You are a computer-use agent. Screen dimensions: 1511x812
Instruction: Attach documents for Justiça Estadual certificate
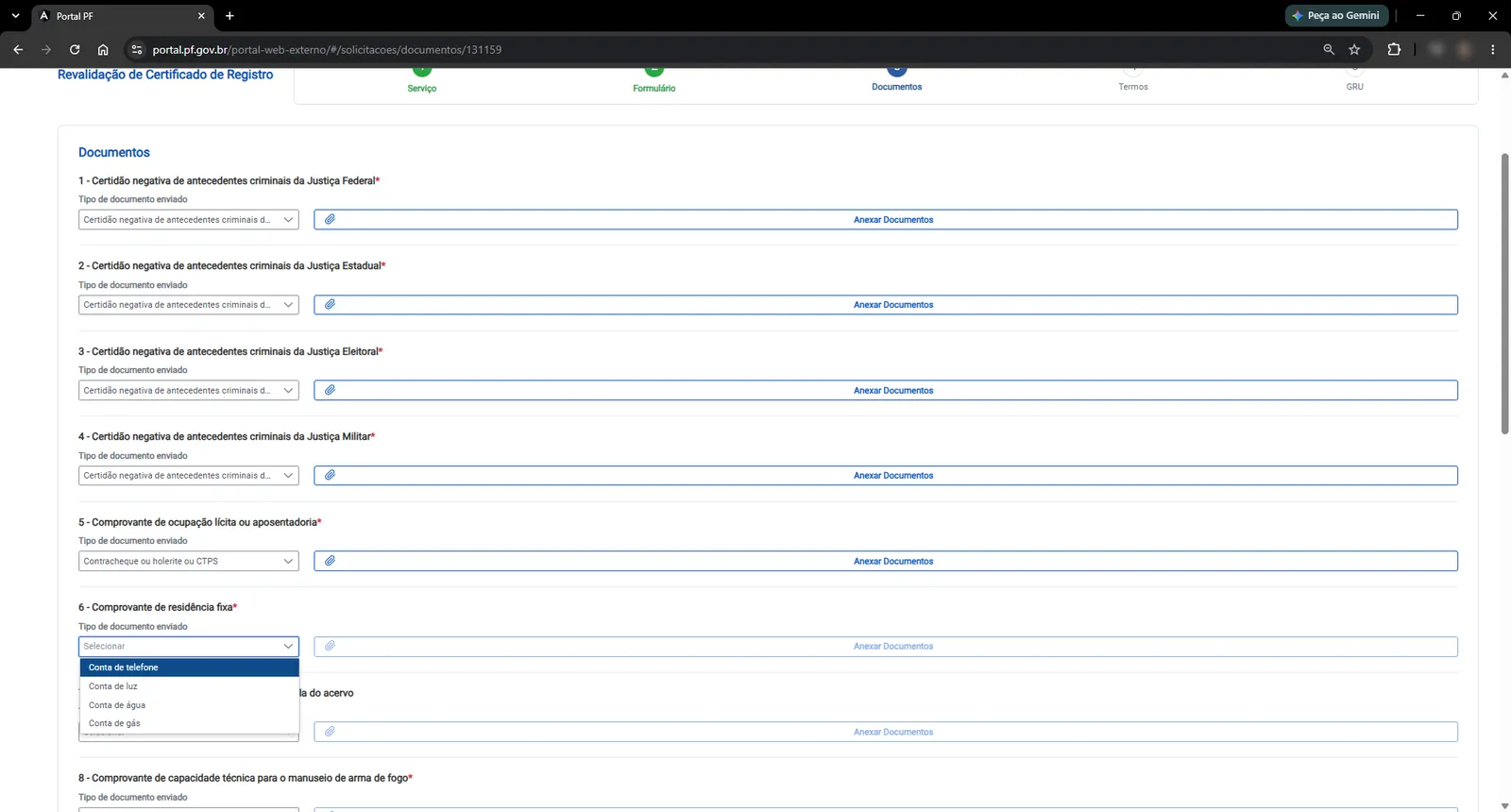click(x=886, y=305)
